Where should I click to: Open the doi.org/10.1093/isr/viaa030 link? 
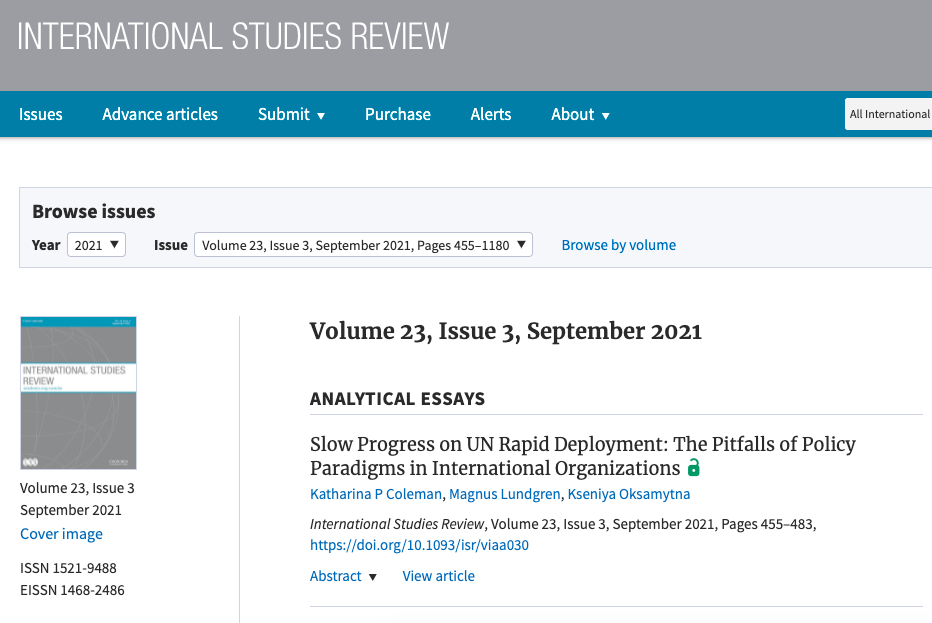coord(419,545)
